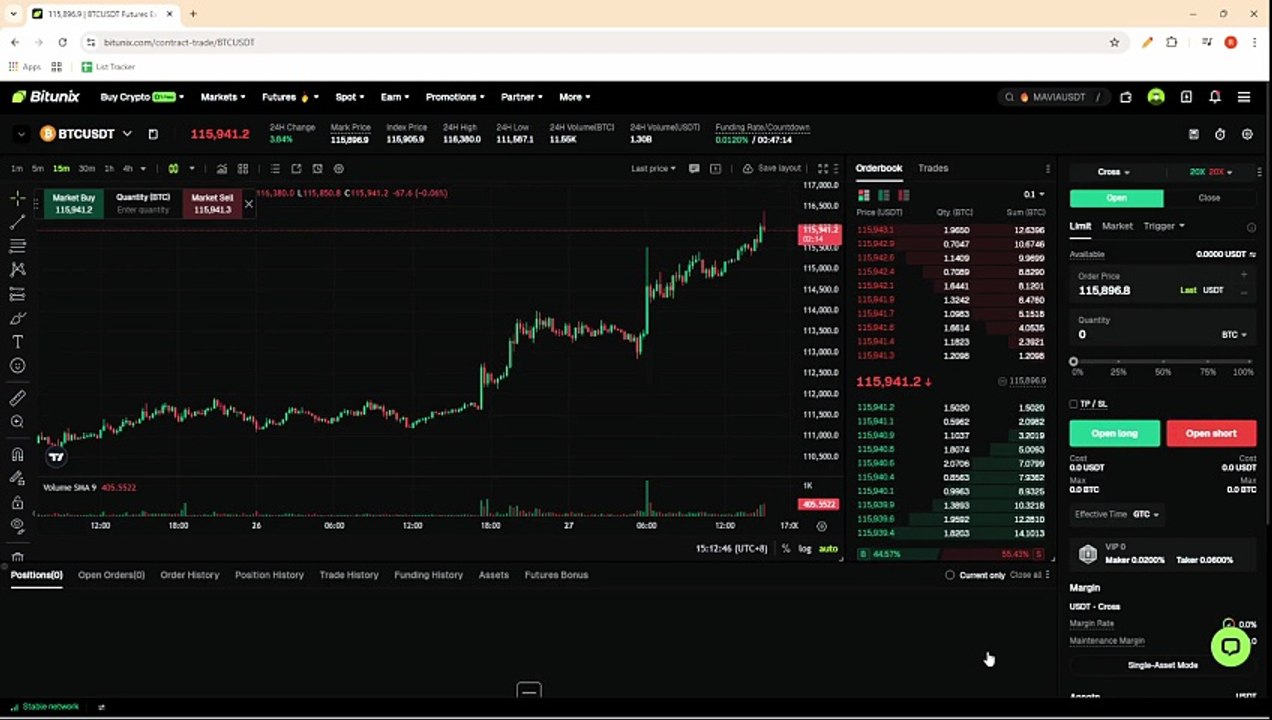The height and width of the screenshot is (720, 1272).
Task: Open the live chat support bubble
Action: 1230,646
